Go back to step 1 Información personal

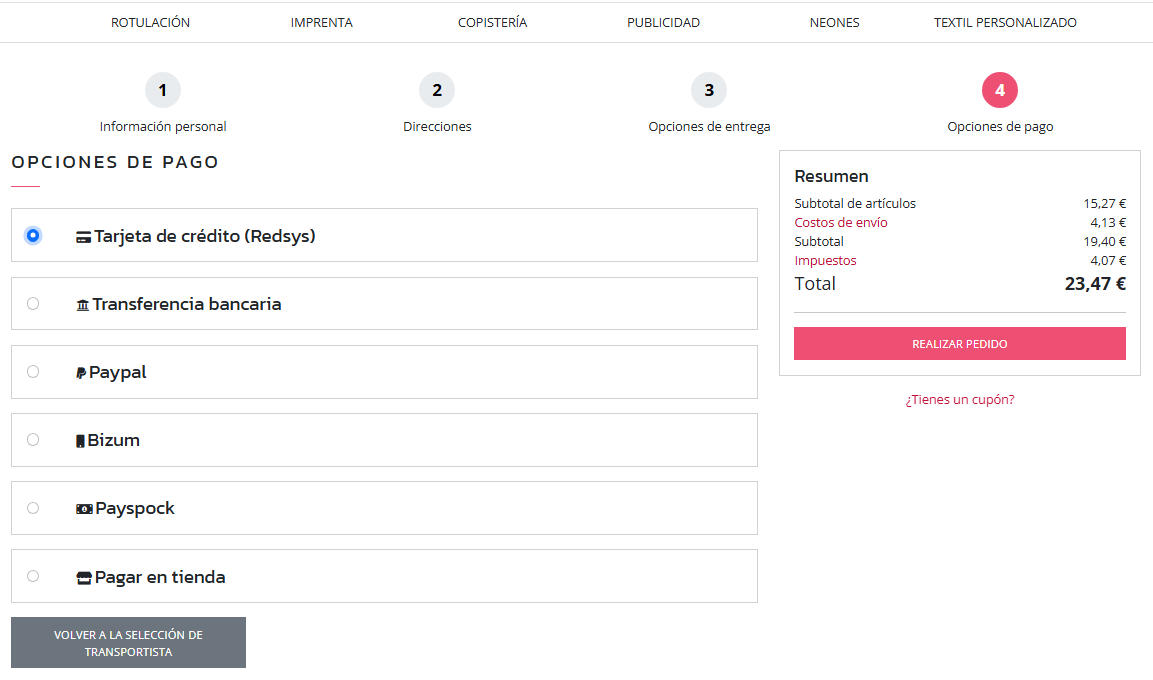point(163,91)
